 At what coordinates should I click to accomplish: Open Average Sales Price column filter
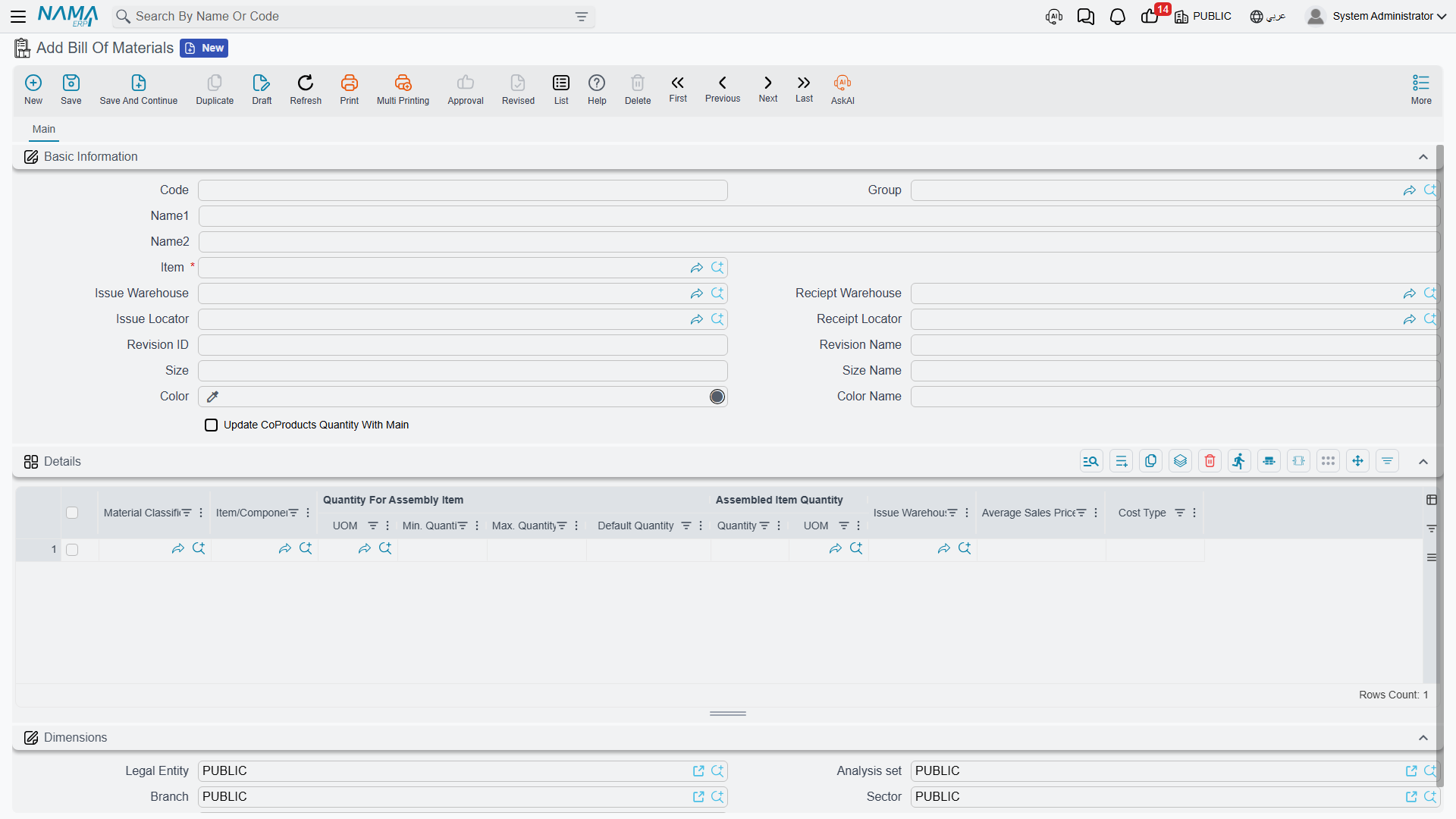(1082, 513)
